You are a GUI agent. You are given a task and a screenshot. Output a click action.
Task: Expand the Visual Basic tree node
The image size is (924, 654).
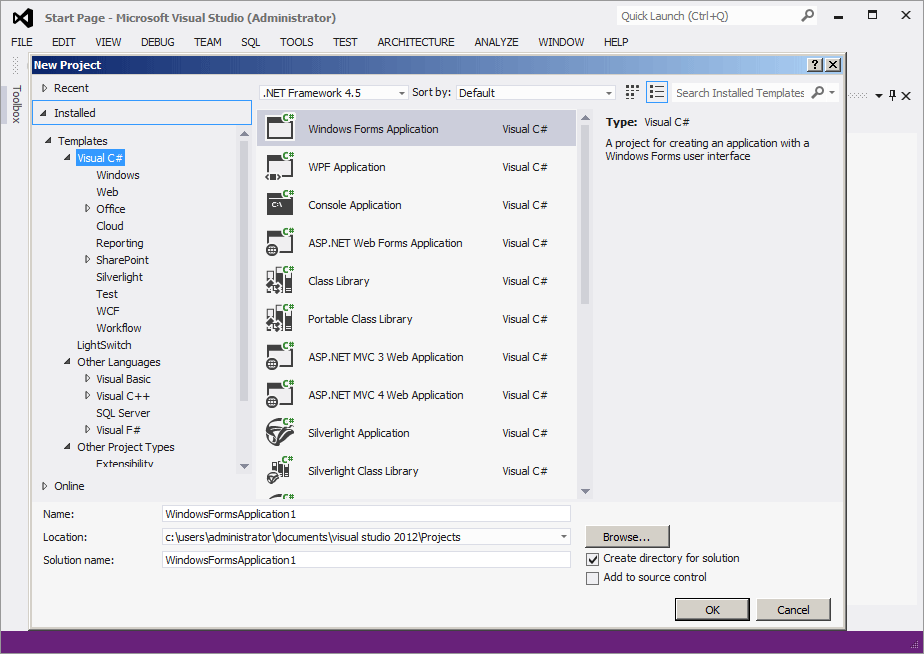tap(87, 378)
